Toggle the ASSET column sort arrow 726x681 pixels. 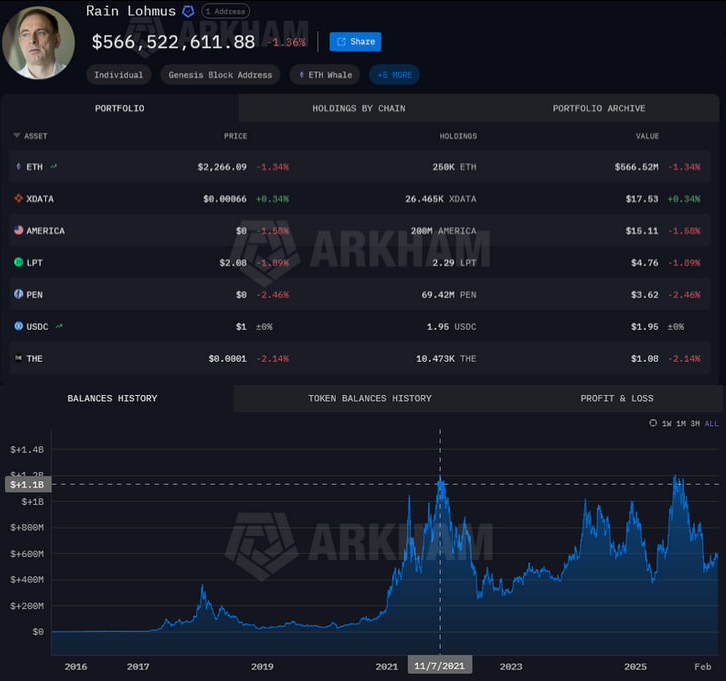17,136
